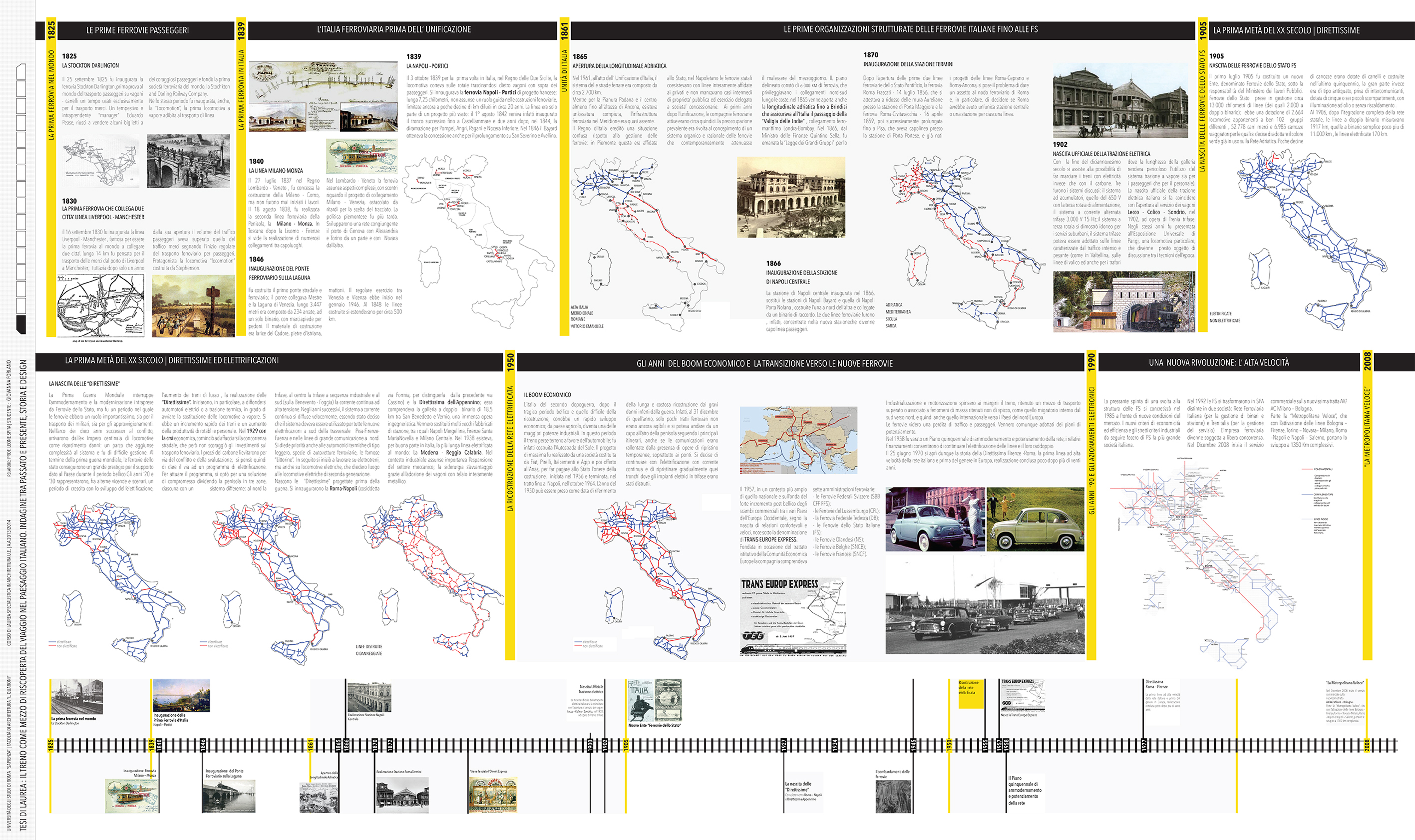Open the Ponte Ferroviario sulla Laguna photo
This screenshot has width=1415, height=840.
pyautogui.click(x=228, y=796)
